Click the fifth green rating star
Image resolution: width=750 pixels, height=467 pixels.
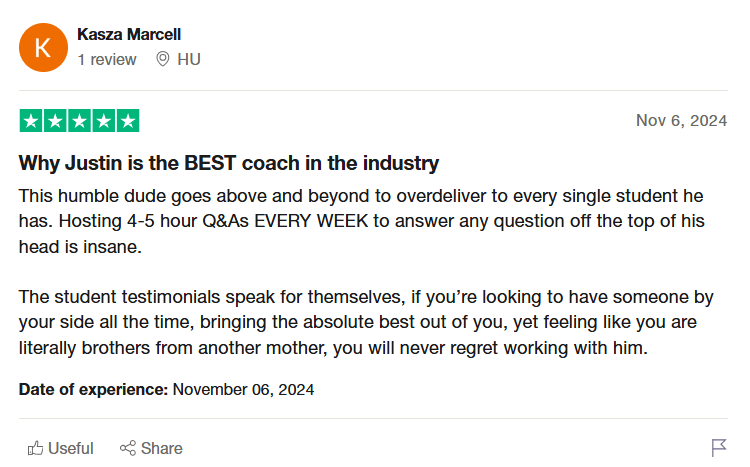point(128,121)
